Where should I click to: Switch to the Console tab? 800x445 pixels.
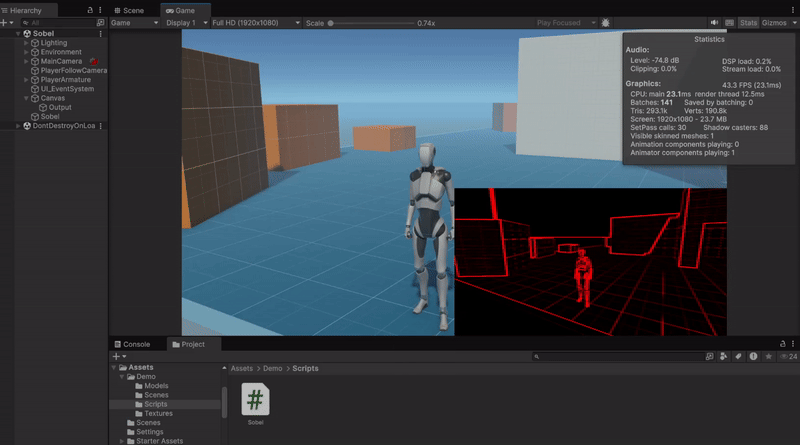point(132,344)
